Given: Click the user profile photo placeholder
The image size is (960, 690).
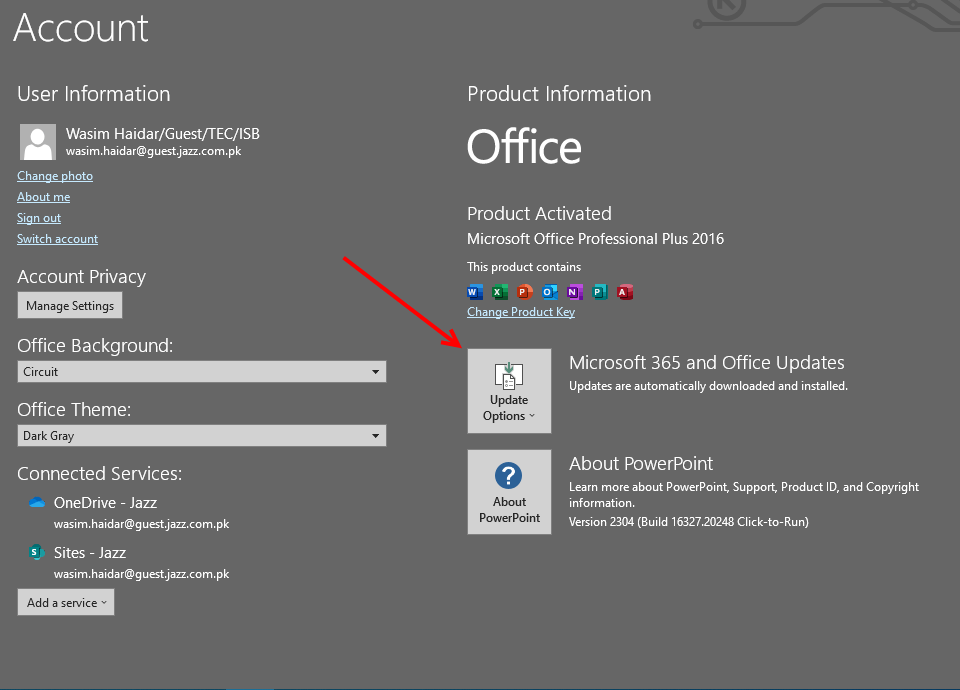Looking at the screenshot, I should 38,142.
